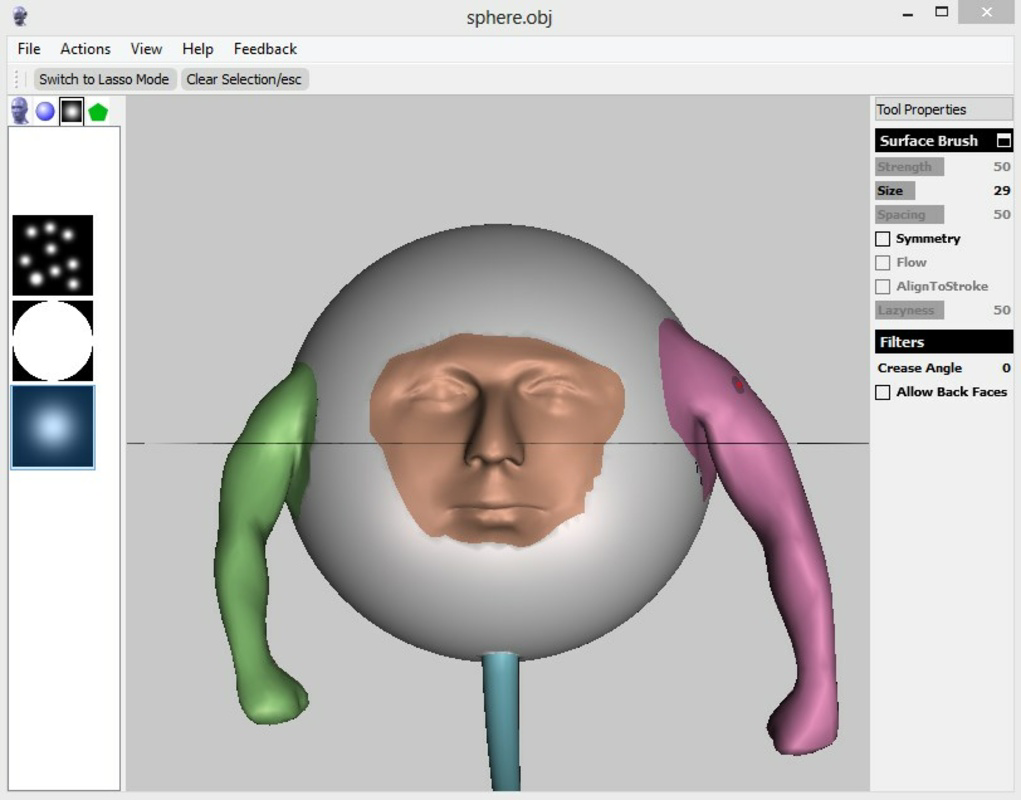
Task: Click the collapse icon on Surface Brush header
Action: pos(1005,141)
